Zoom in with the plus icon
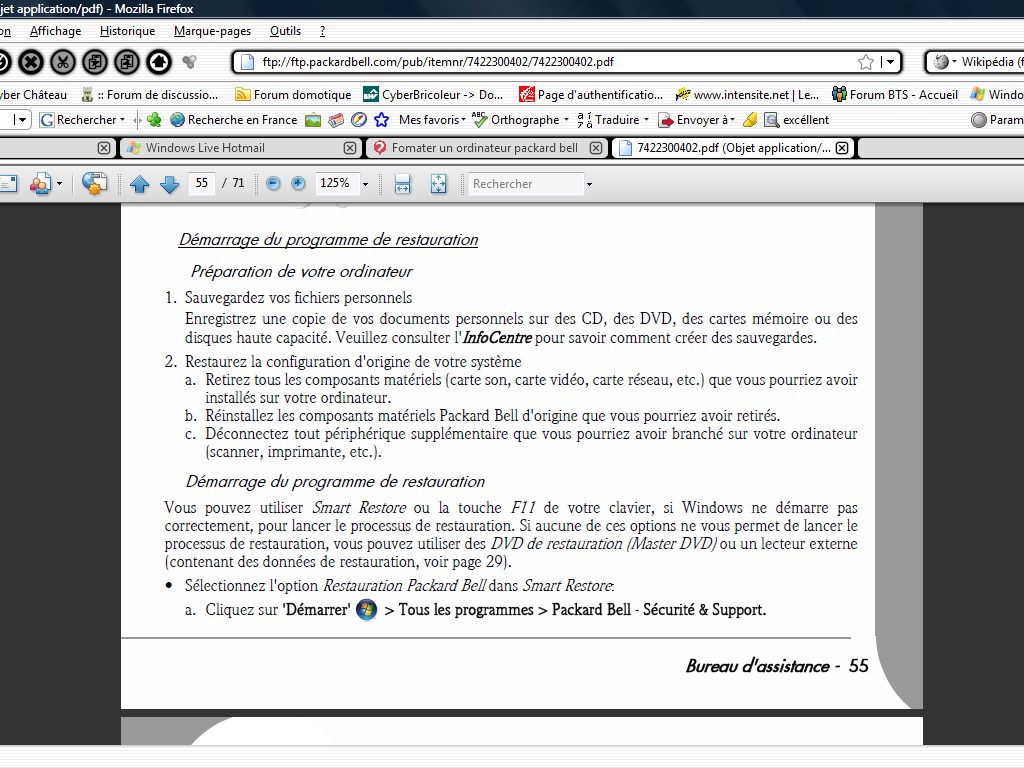Image resolution: width=1024 pixels, height=768 pixels. click(298, 184)
